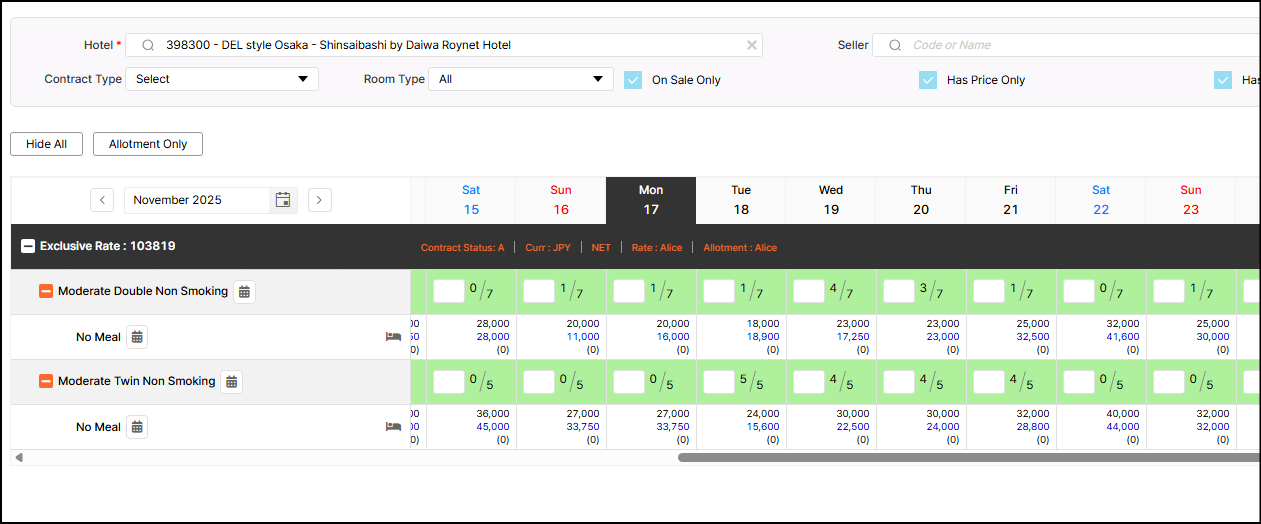Viewport: 1261px width, 524px height.
Task: Collapse the Exclusive Rate 103819 section
Action: [x=28, y=246]
